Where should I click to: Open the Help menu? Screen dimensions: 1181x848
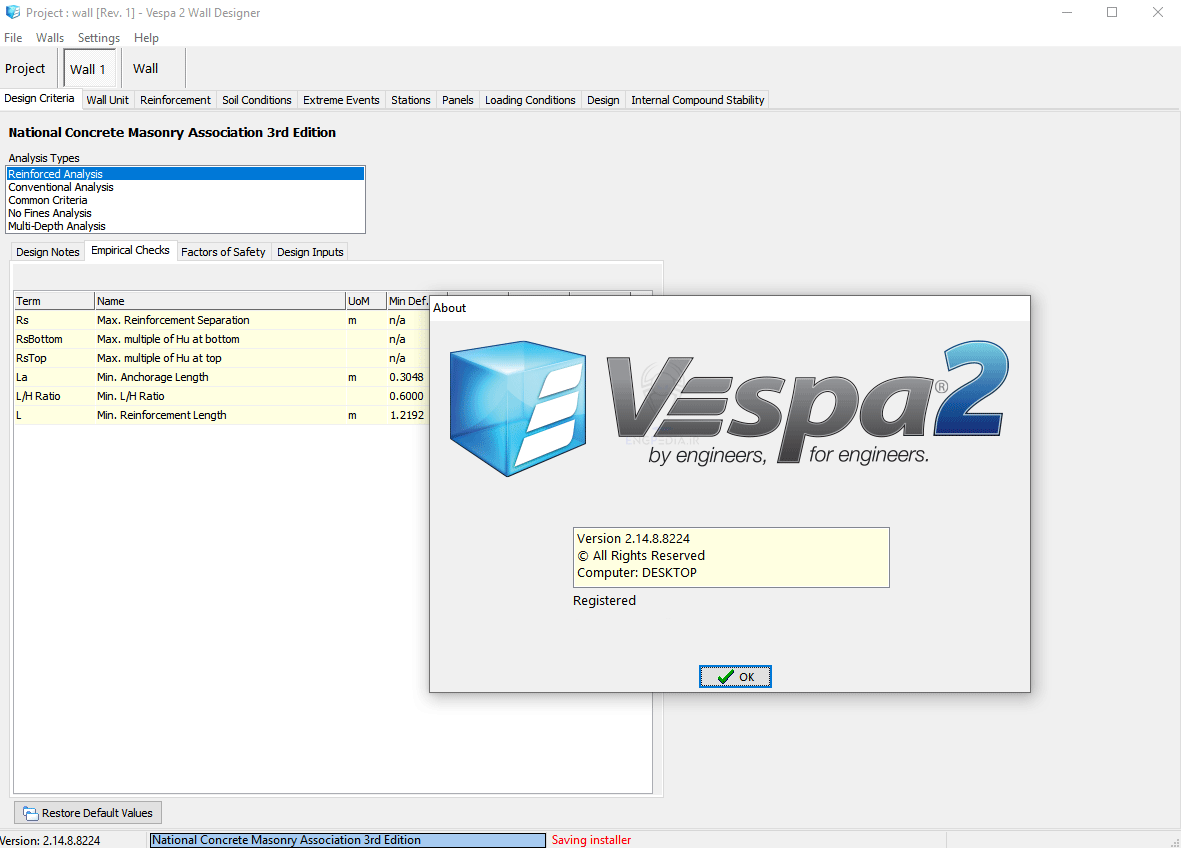[146, 38]
